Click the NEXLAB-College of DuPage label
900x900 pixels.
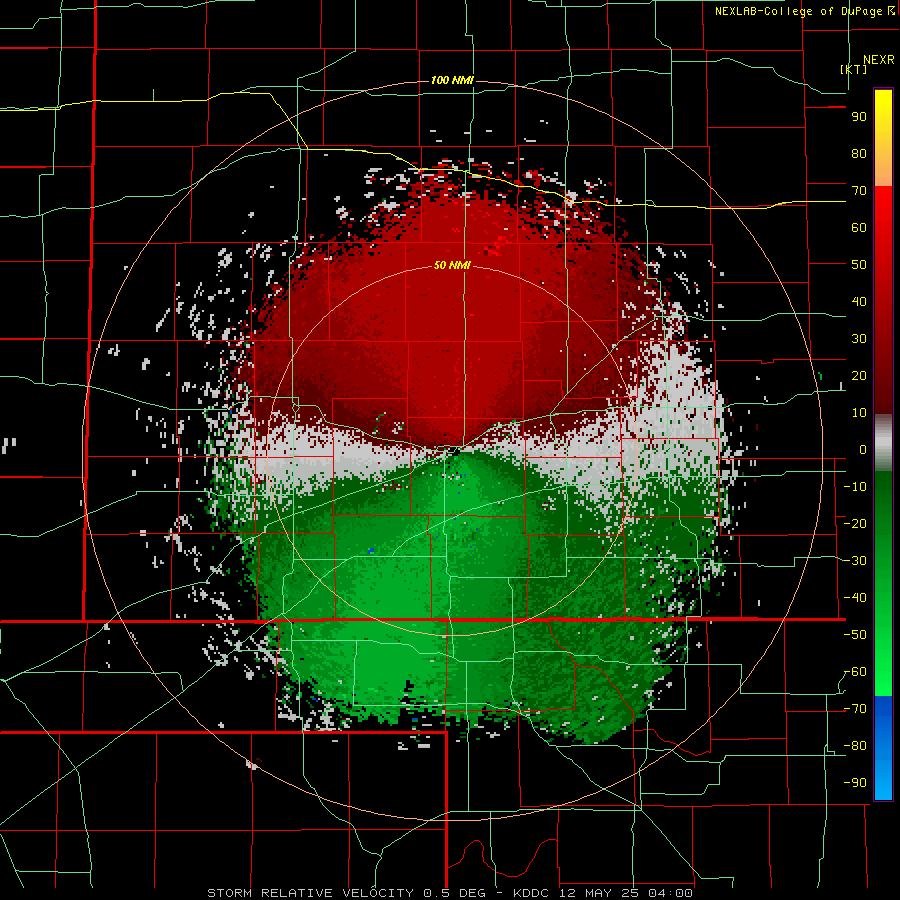(805, 11)
